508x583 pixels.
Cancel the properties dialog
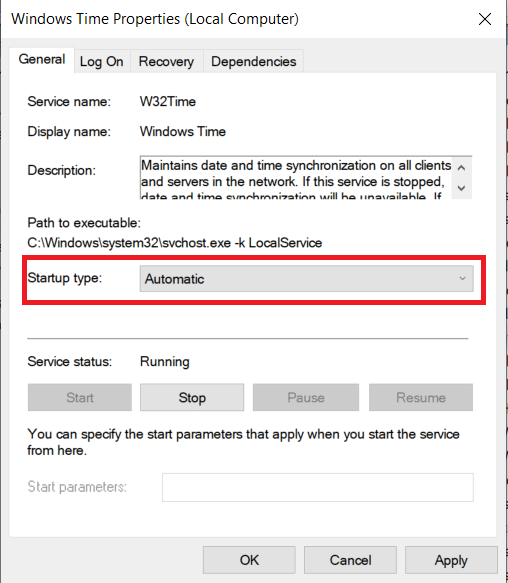(350, 560)
